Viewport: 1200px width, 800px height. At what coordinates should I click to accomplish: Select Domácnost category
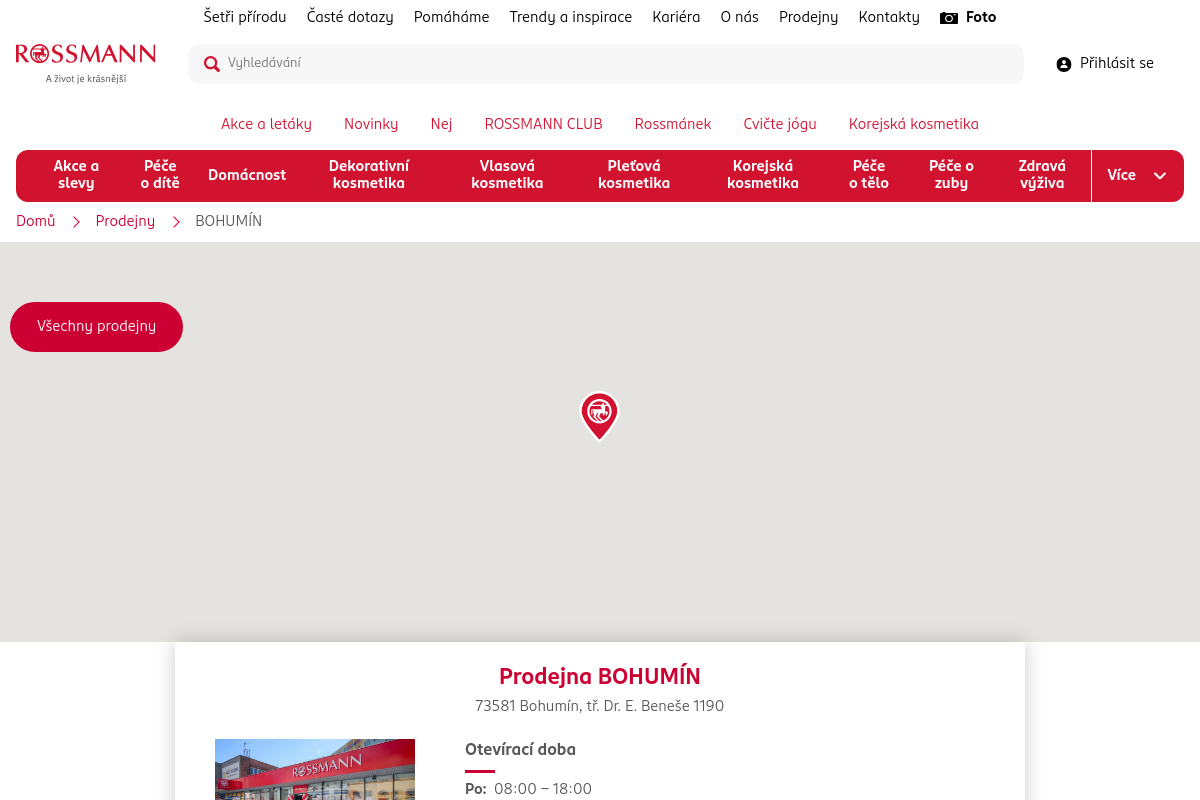247,175
